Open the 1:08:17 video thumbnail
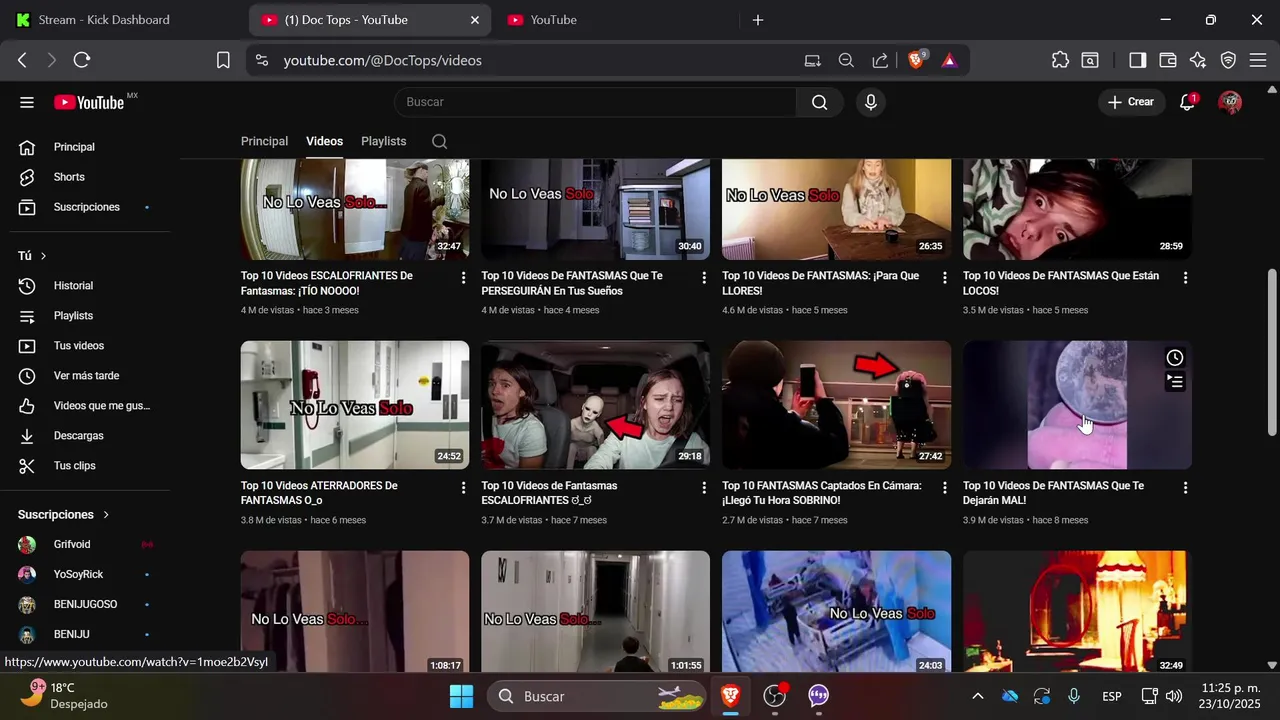Screen dimensions: 1280x720 coord(355,611)
